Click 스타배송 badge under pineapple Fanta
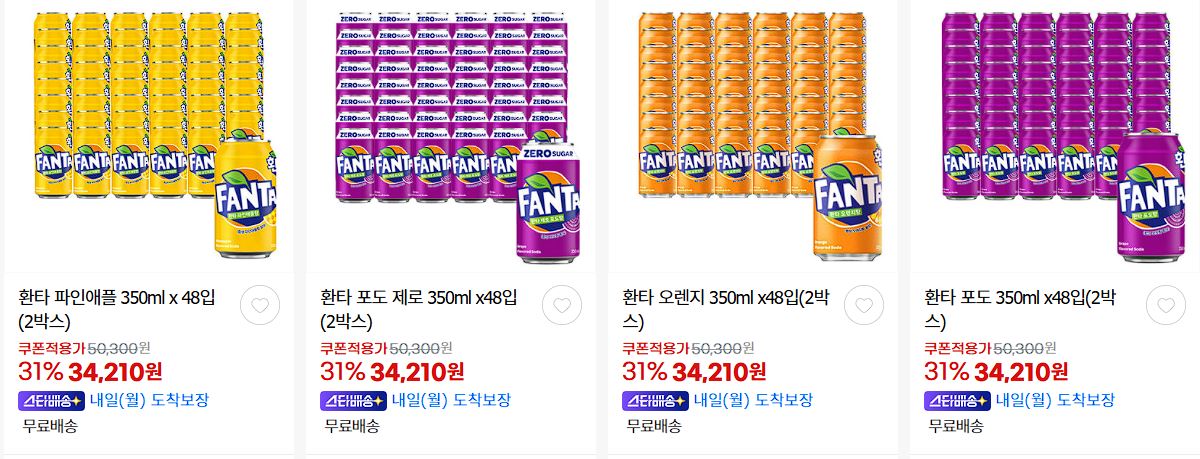The image size is (1200, 459). click(51, 401)
